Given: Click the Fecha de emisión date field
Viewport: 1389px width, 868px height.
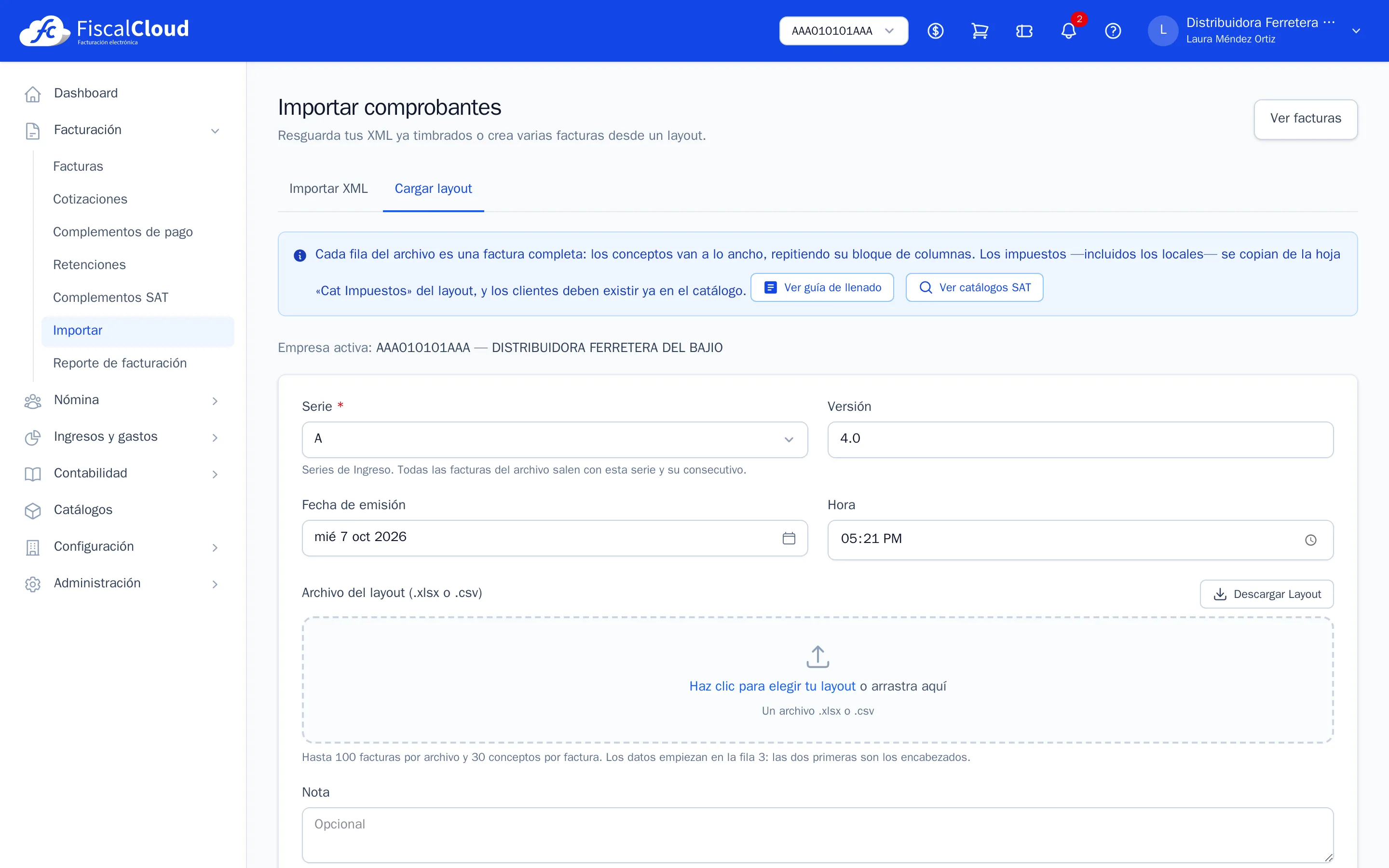Looking at the screenshot, I should 555,538.
